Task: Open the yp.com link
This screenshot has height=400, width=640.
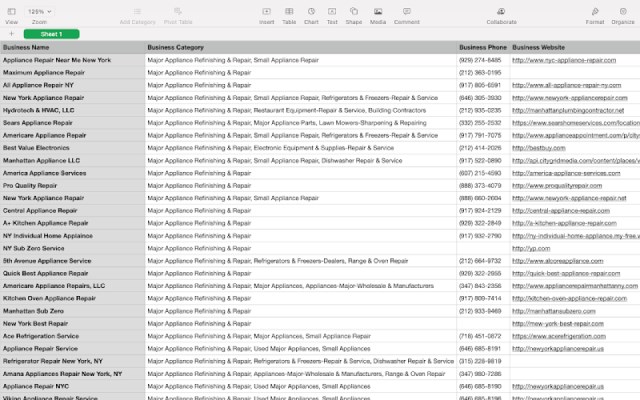Action: tap(531, 248)
